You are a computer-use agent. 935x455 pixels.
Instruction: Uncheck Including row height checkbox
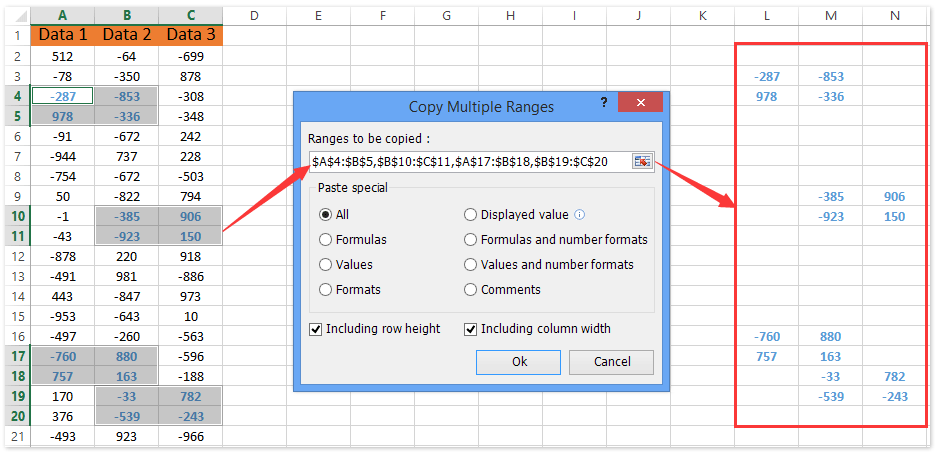pyautogui.click(x=317, y=329)
